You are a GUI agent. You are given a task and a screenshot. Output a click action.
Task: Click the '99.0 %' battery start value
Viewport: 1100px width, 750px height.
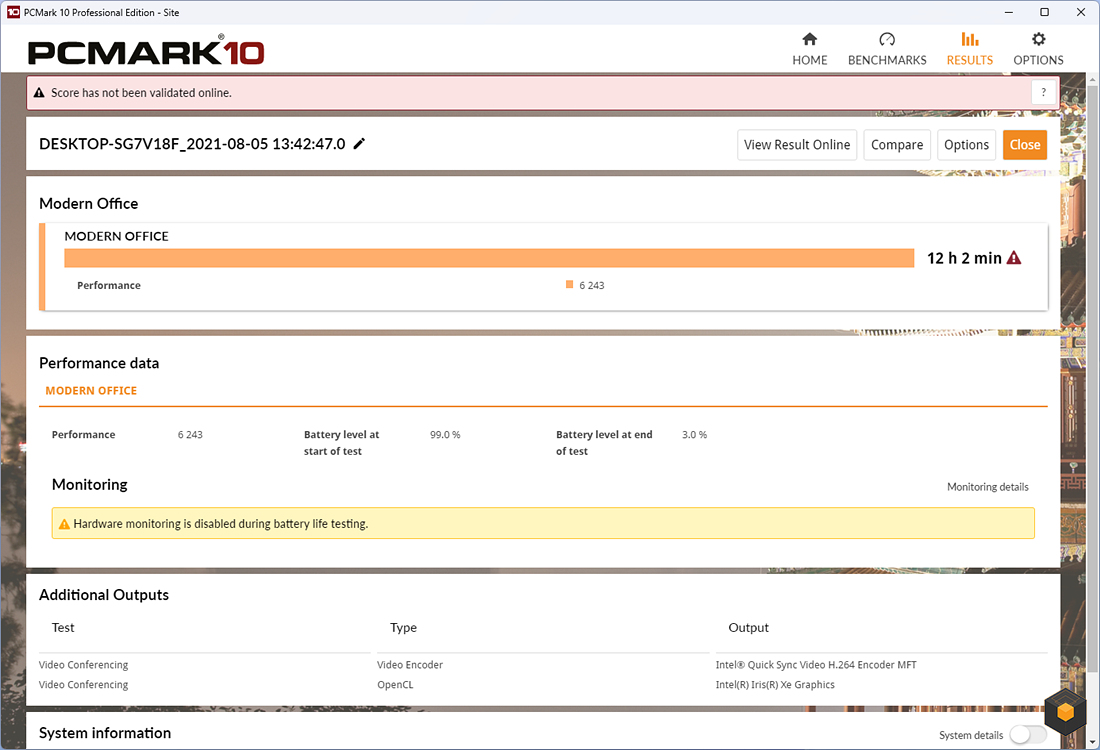pos(445,435)
